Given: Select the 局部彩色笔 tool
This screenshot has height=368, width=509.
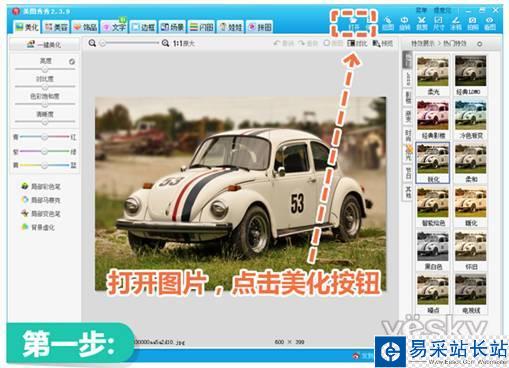Looking at the screenshot, I should pyautogui.click(x=40, y=186).
